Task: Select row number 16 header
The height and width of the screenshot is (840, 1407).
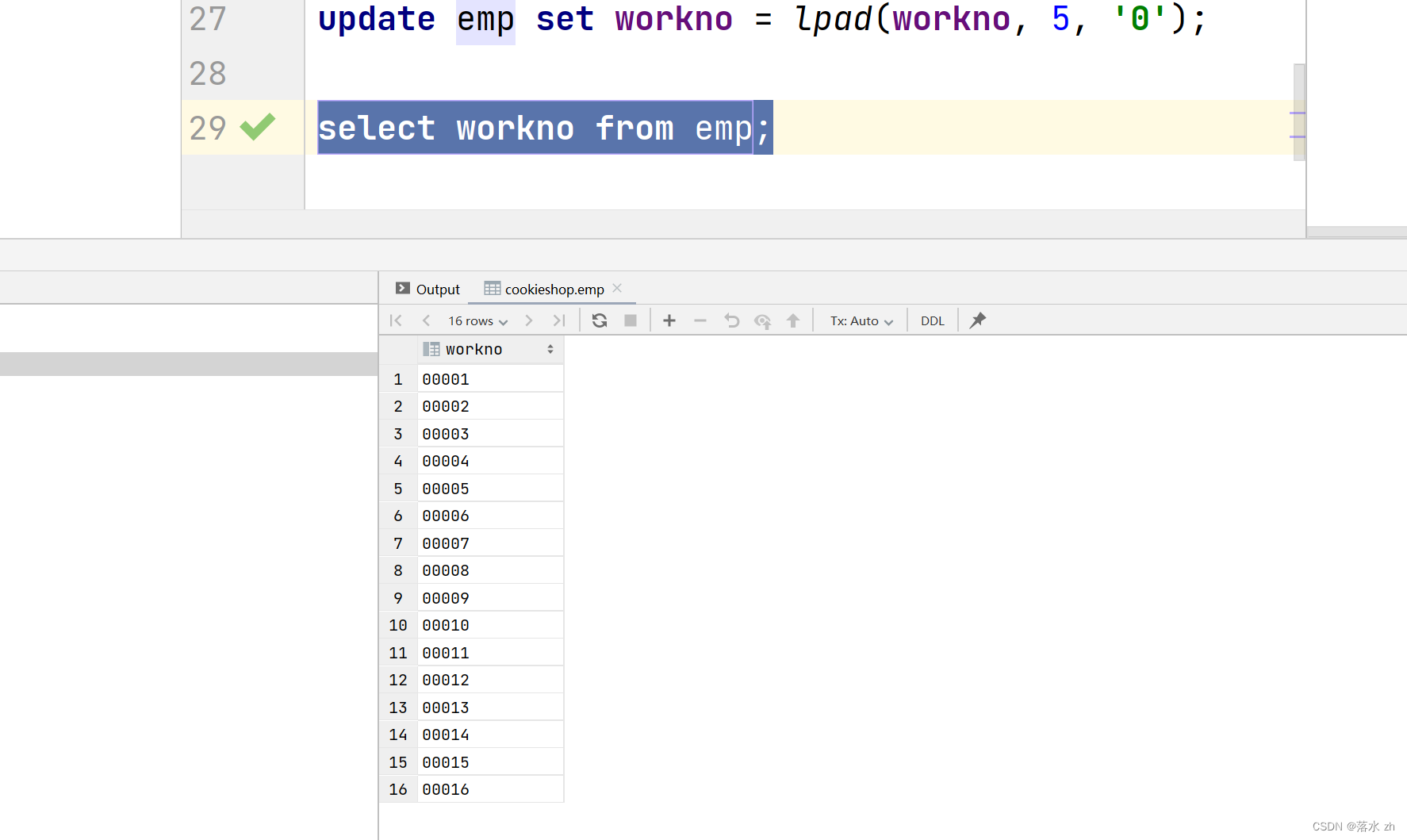Action: point(398,789)
